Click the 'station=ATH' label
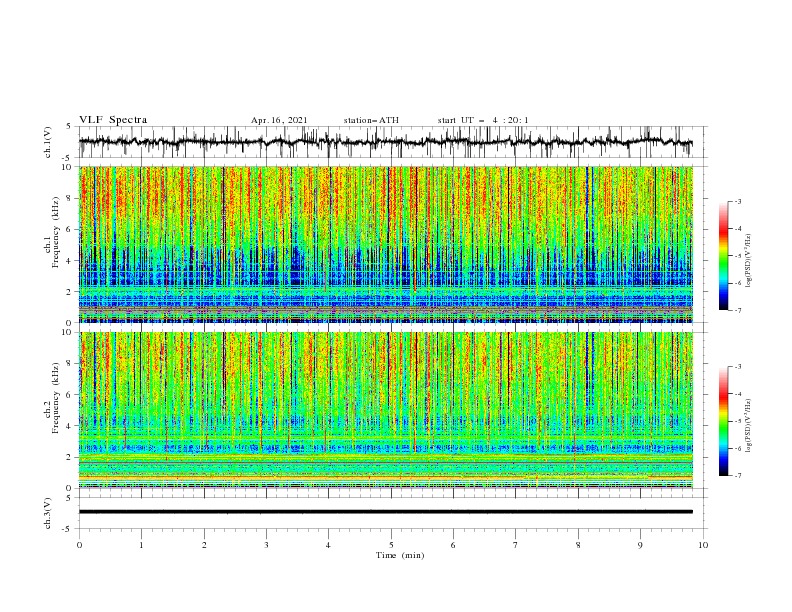This screenshot has height=612, width=792. (371, 120)
